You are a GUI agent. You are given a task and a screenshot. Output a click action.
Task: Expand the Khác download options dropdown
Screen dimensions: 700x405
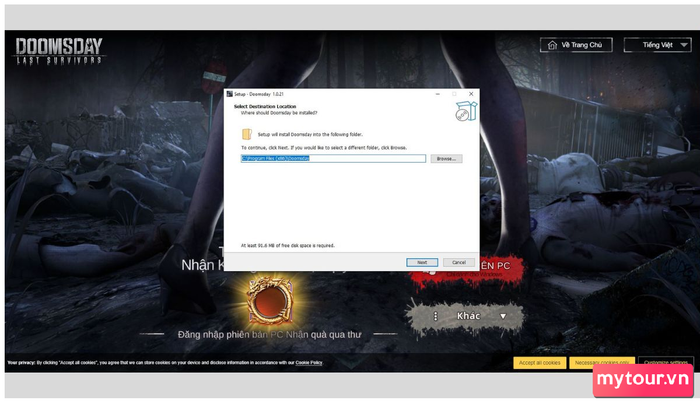464,316
